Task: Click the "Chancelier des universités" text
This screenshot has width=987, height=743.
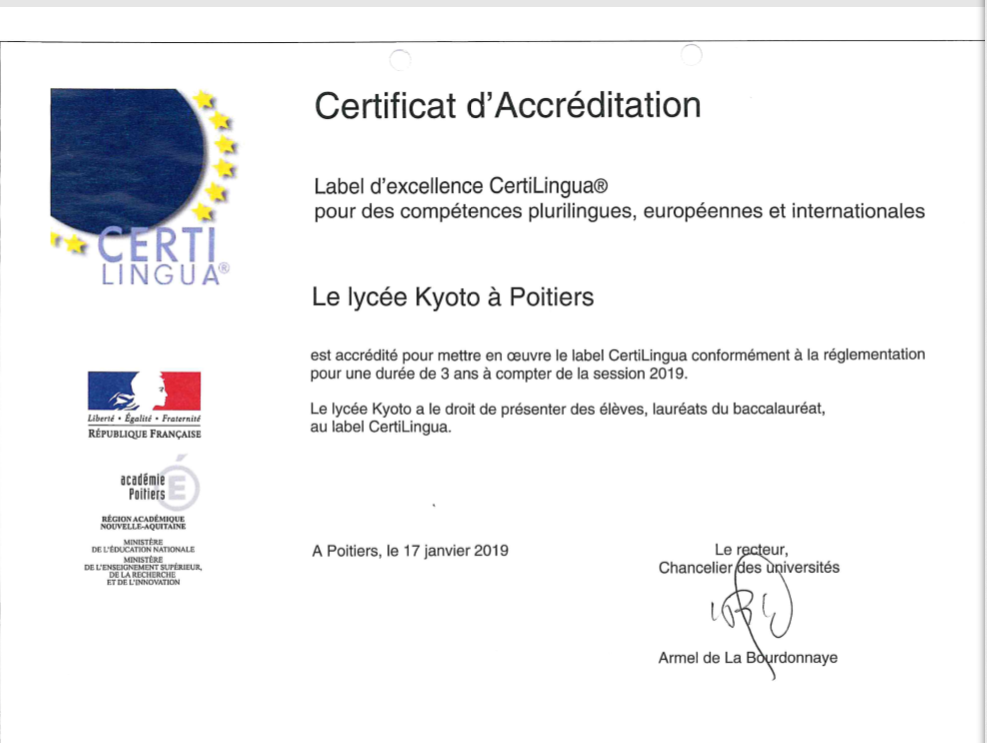Action: 748,567
